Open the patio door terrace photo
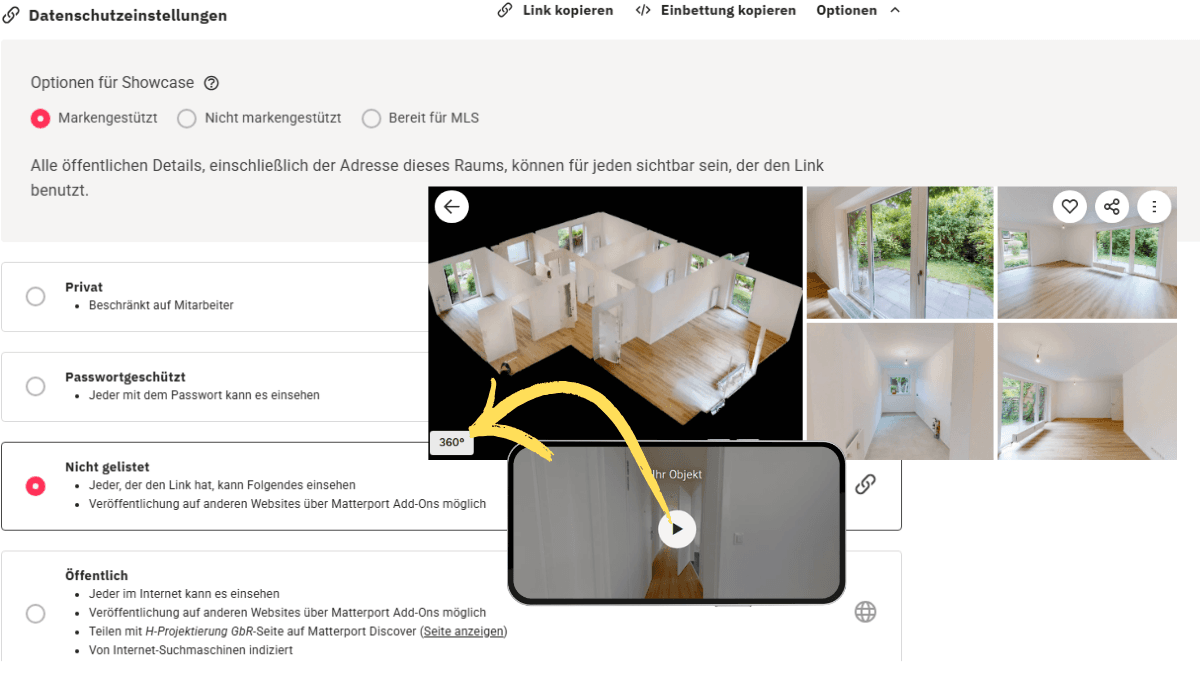The height and width of the screenshot is (675, 1200). point(900,253)
